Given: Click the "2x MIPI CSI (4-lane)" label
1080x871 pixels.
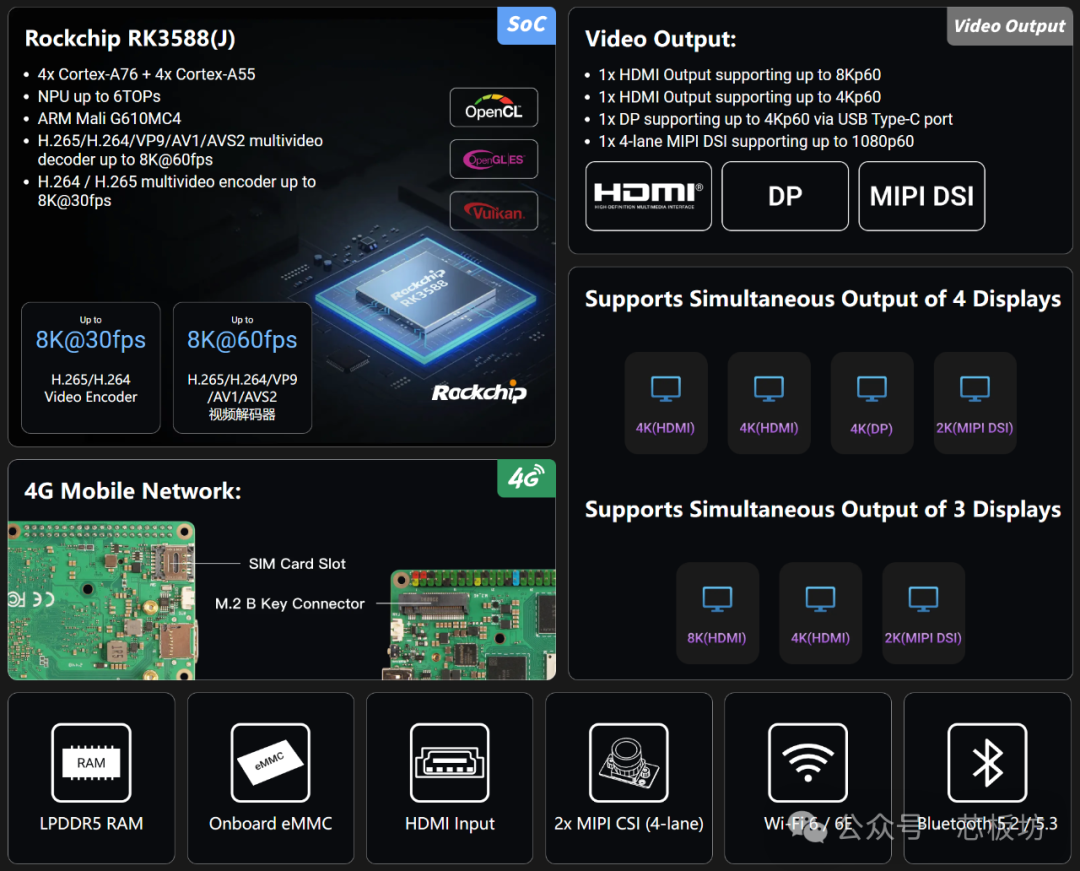Looking at the screenshot, I should coord(629,823).
